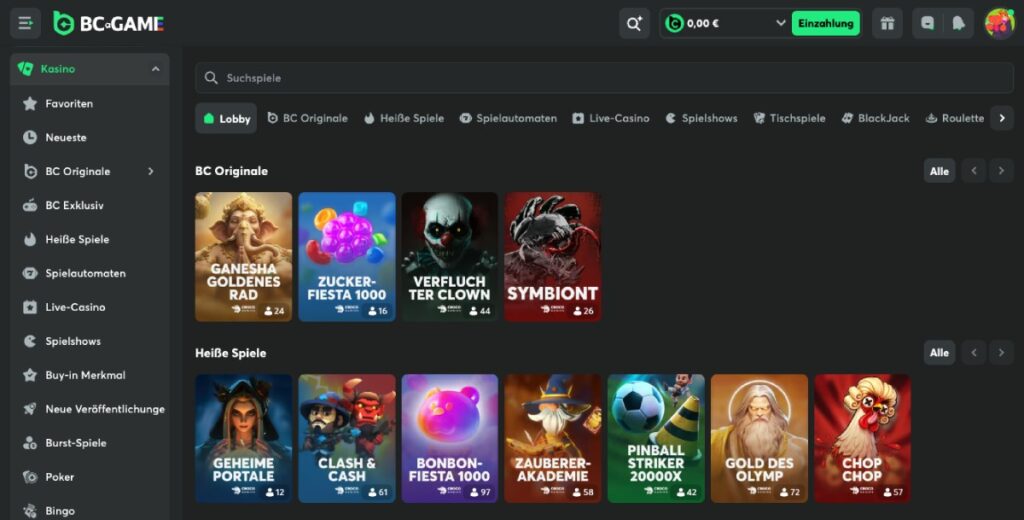Go to previous Heiße Spiele games
Image resolution: width=1024 pixels, height=520 pixels.
974,353
